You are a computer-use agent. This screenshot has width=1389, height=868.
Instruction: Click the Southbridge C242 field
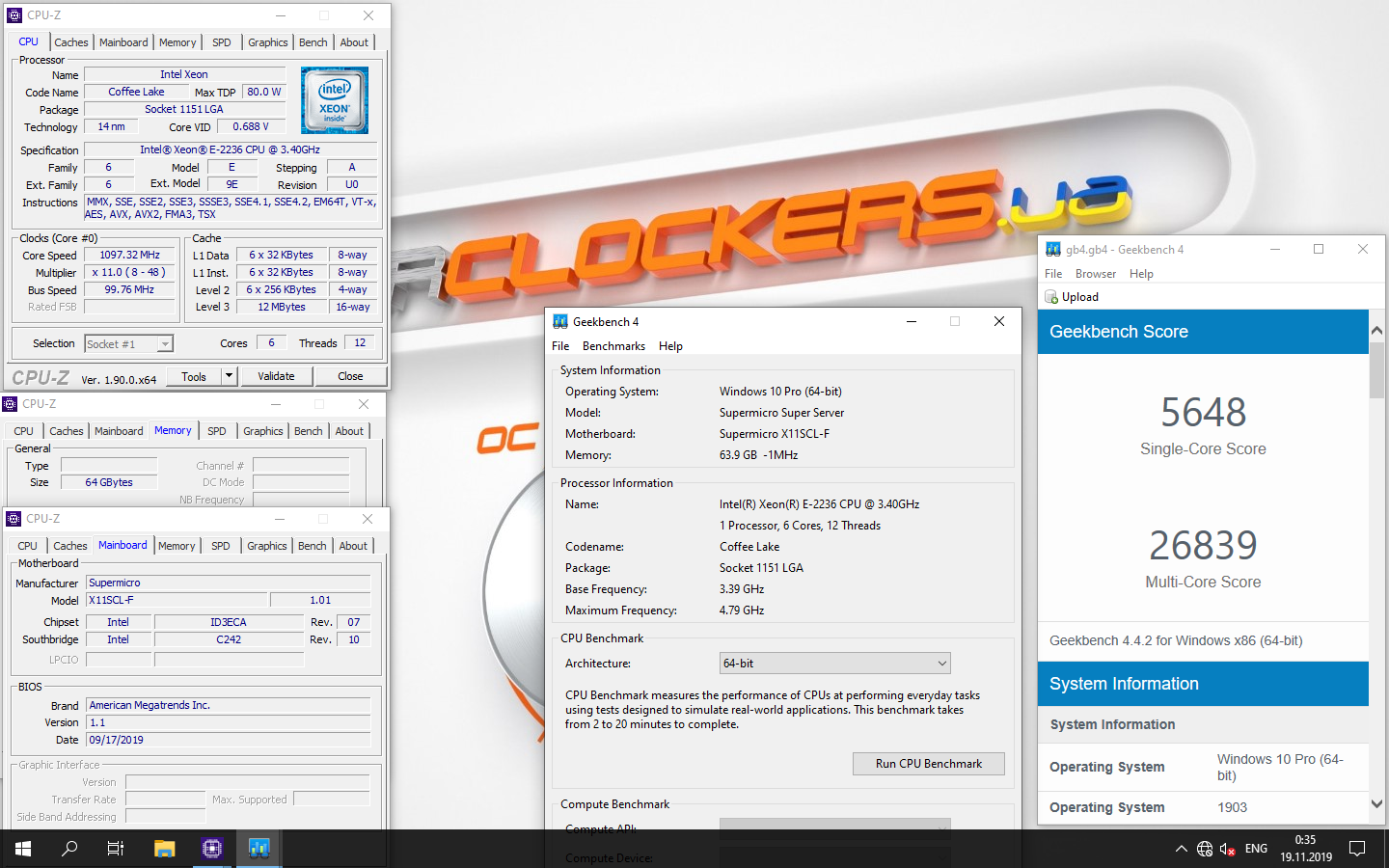pos(229,640)
